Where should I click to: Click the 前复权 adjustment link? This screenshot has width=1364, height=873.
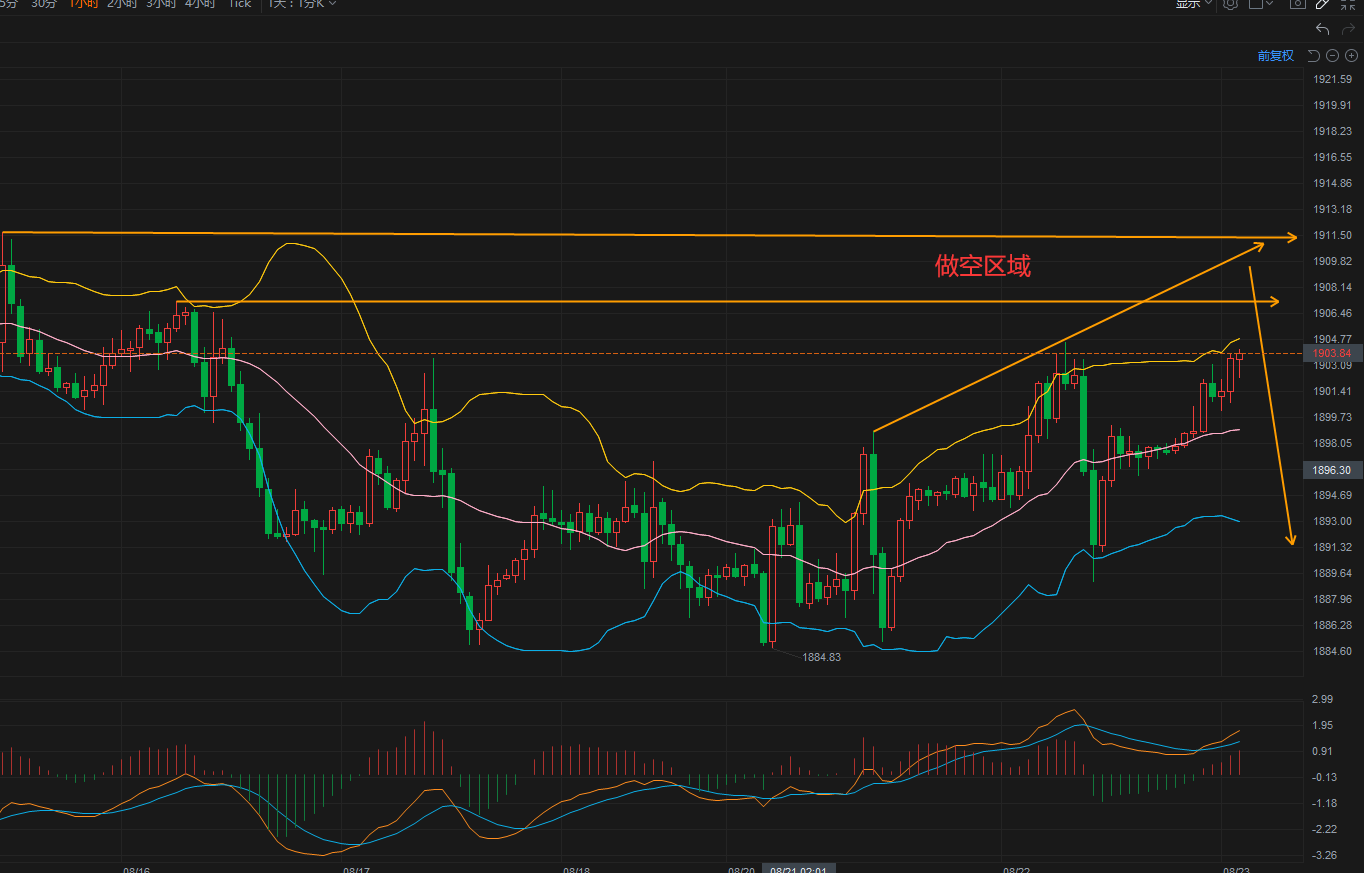[1275, 56]
